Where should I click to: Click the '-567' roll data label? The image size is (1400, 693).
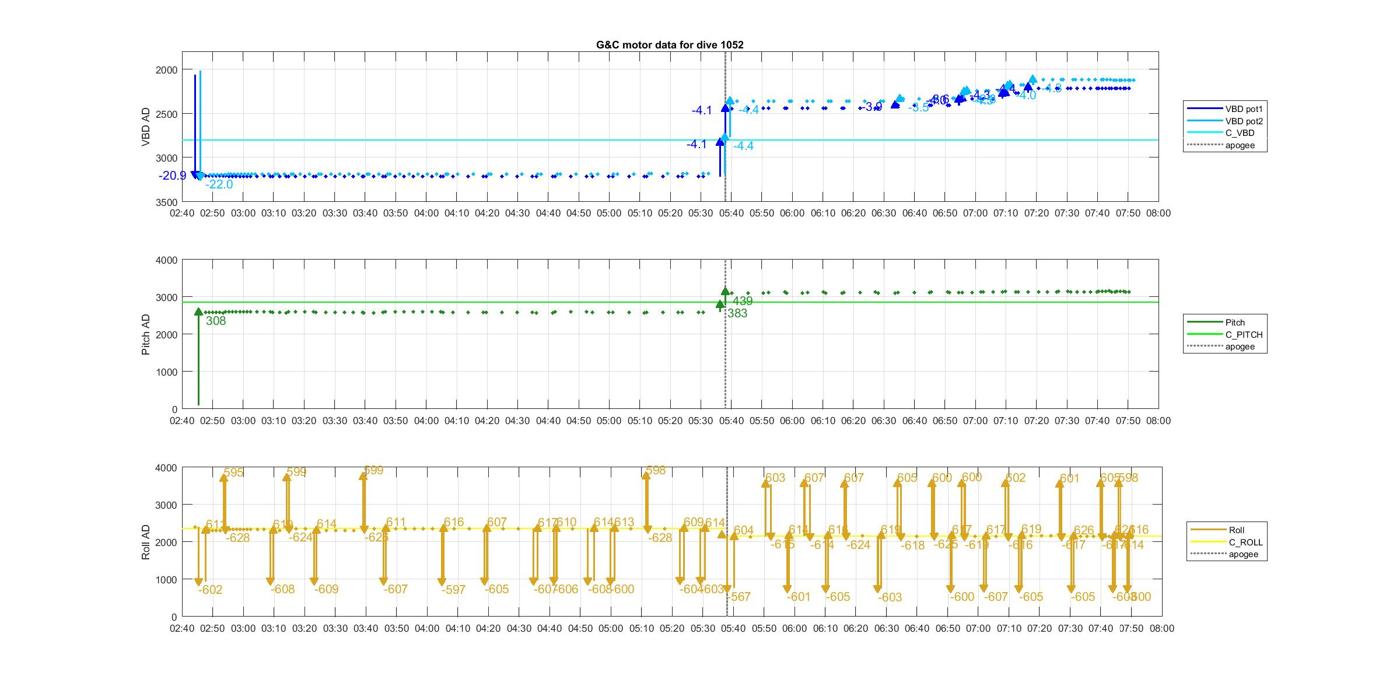738,597
